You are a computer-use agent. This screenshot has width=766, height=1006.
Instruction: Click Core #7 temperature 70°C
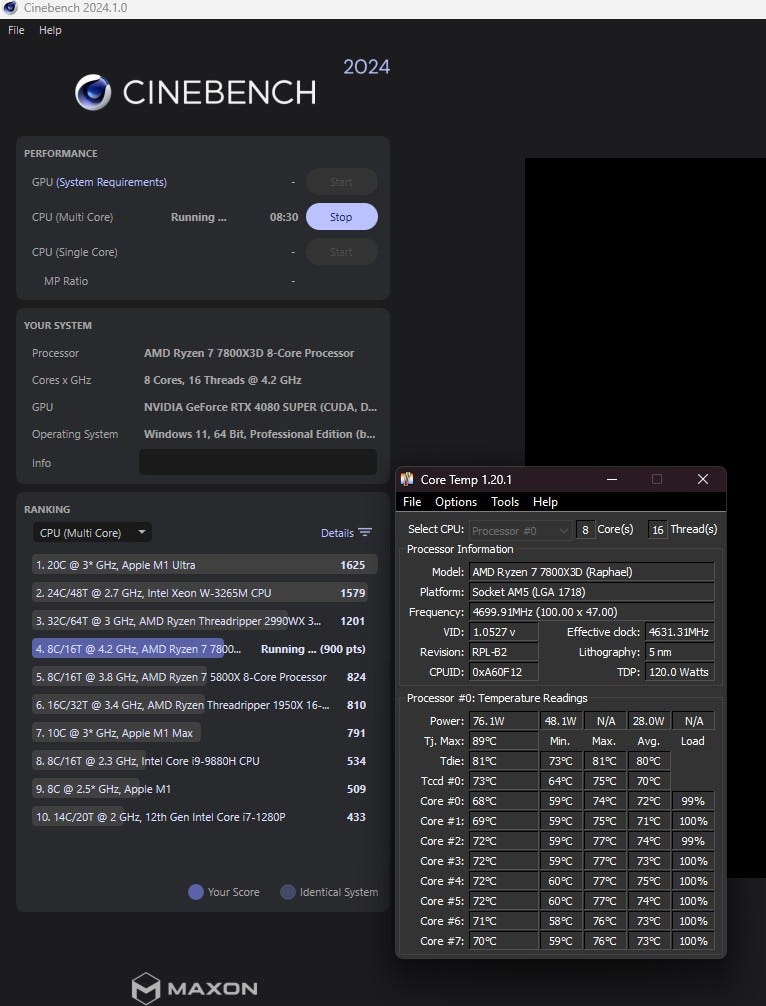coord(504,941)
